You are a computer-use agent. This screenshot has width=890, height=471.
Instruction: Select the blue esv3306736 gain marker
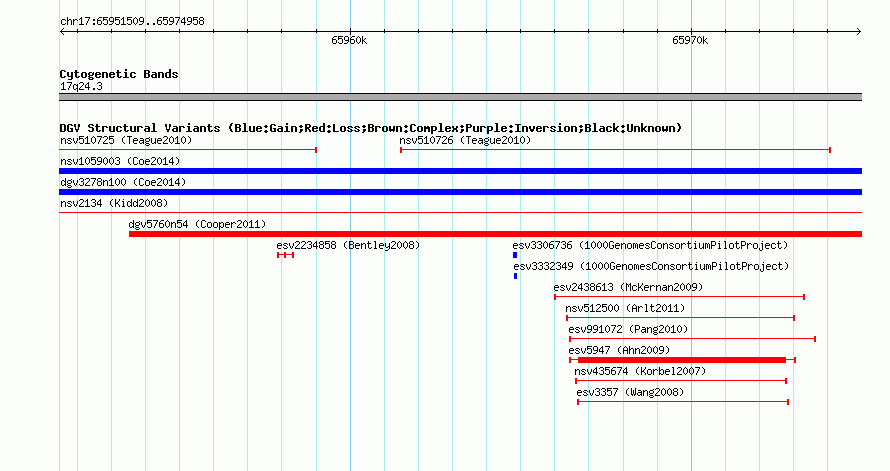[515, 255]
